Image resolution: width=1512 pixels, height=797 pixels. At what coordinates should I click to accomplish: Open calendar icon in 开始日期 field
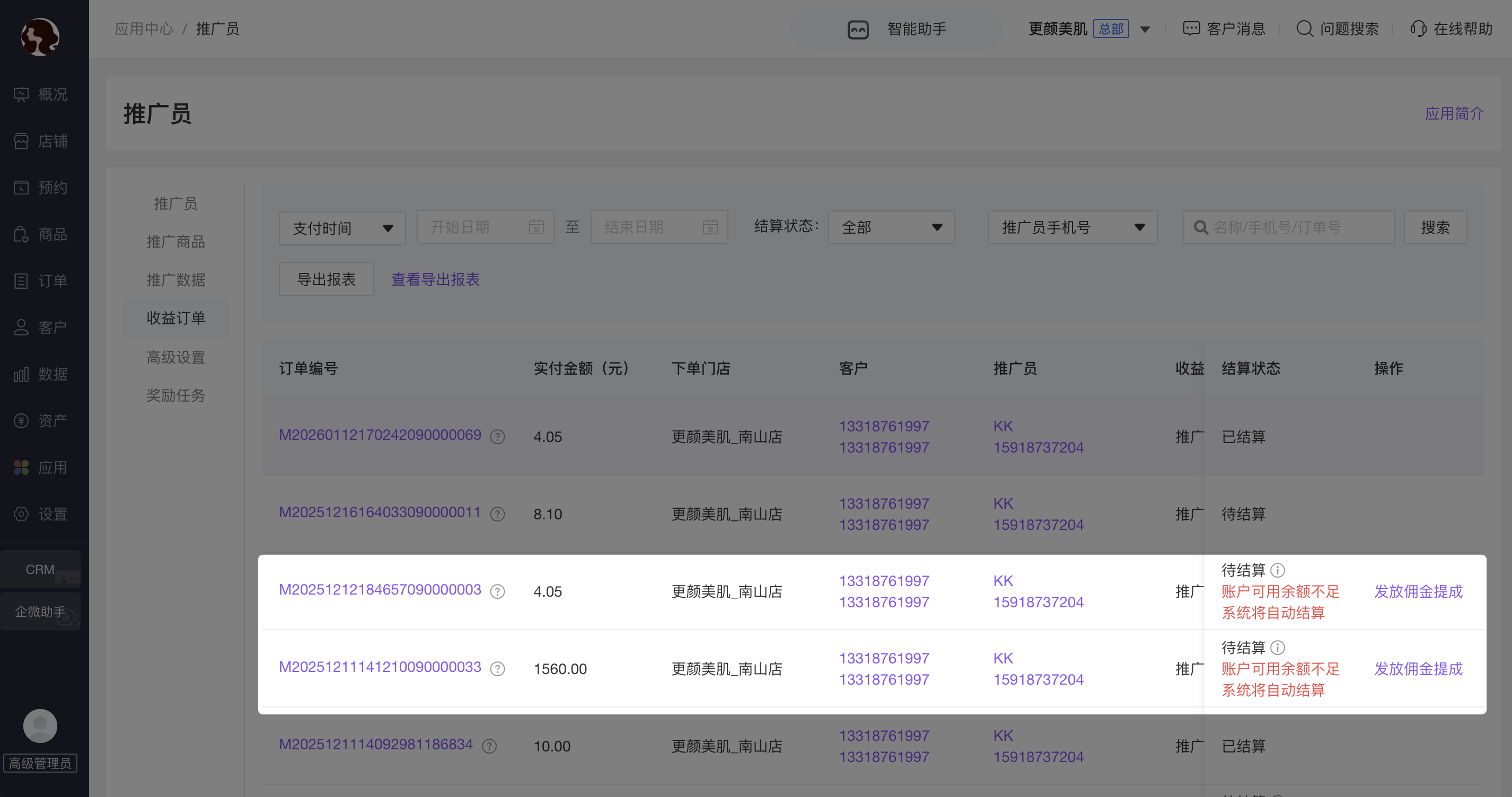tap(536, 227)
